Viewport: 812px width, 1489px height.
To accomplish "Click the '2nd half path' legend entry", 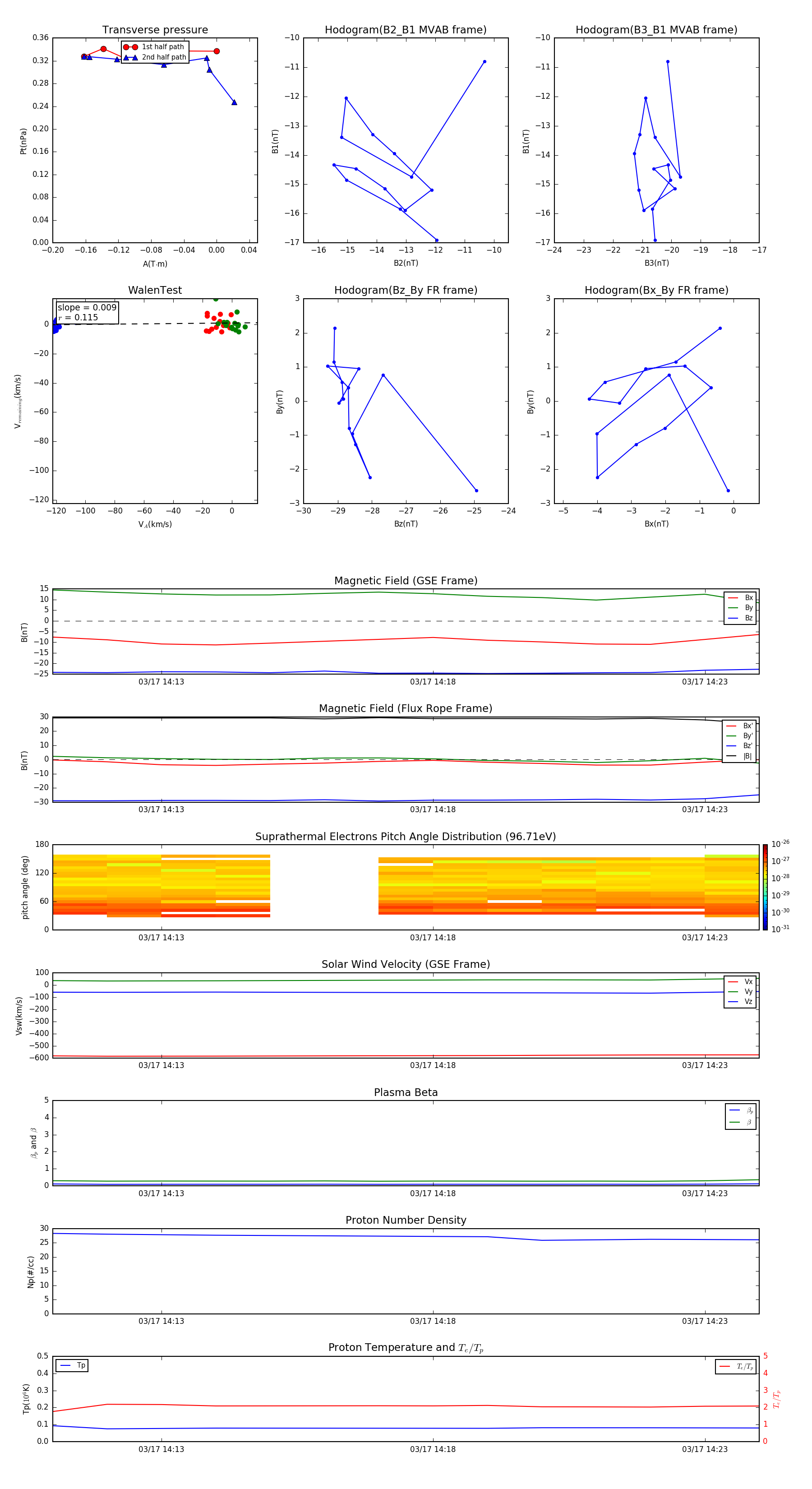I will (x=155, y=57).
